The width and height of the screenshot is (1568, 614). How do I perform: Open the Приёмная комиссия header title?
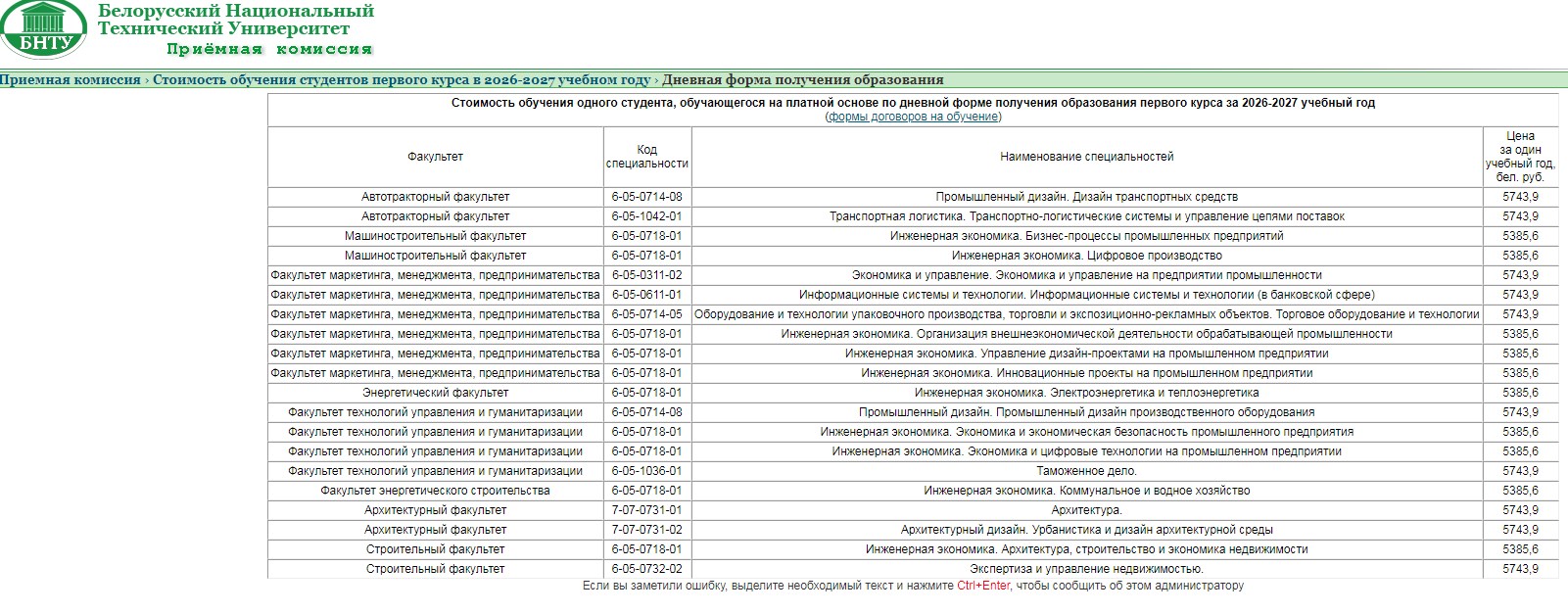coord(269,49)
